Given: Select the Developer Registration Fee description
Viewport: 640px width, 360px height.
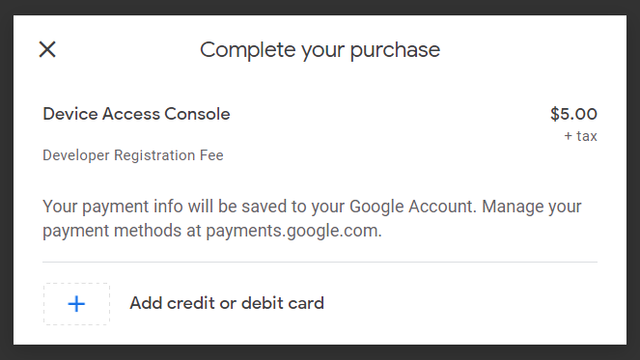Looking at the screenshot, I should pos(133,155).
